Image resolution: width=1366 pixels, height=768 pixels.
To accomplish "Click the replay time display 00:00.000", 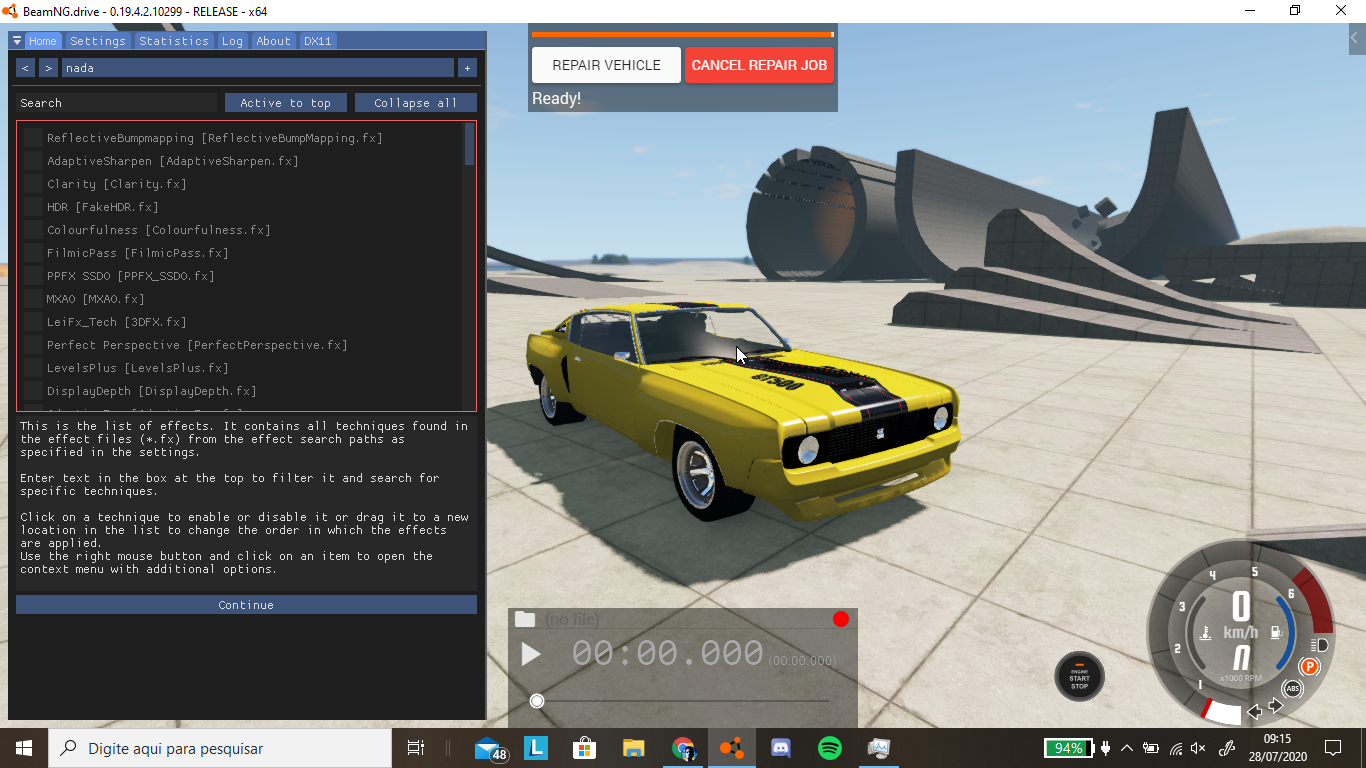I will (667, 654).
